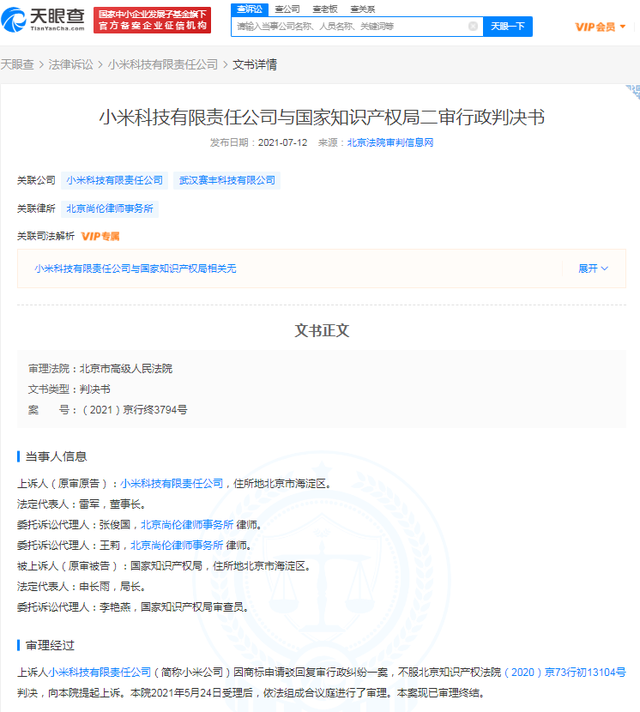Click the 天眼查 logo
Viewport: 640px width, 712px height.
tap(56, 18)
